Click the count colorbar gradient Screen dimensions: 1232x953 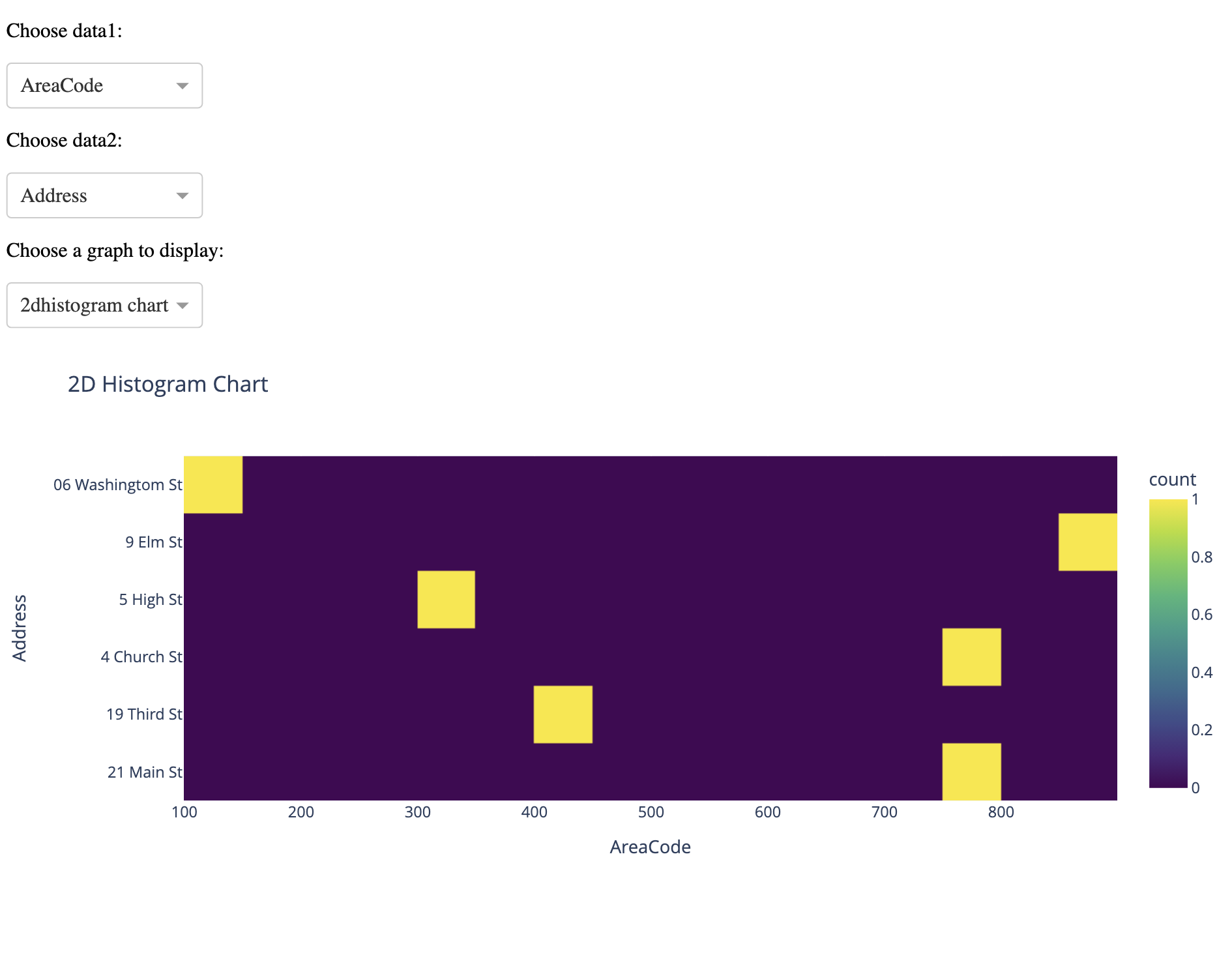1168,643
